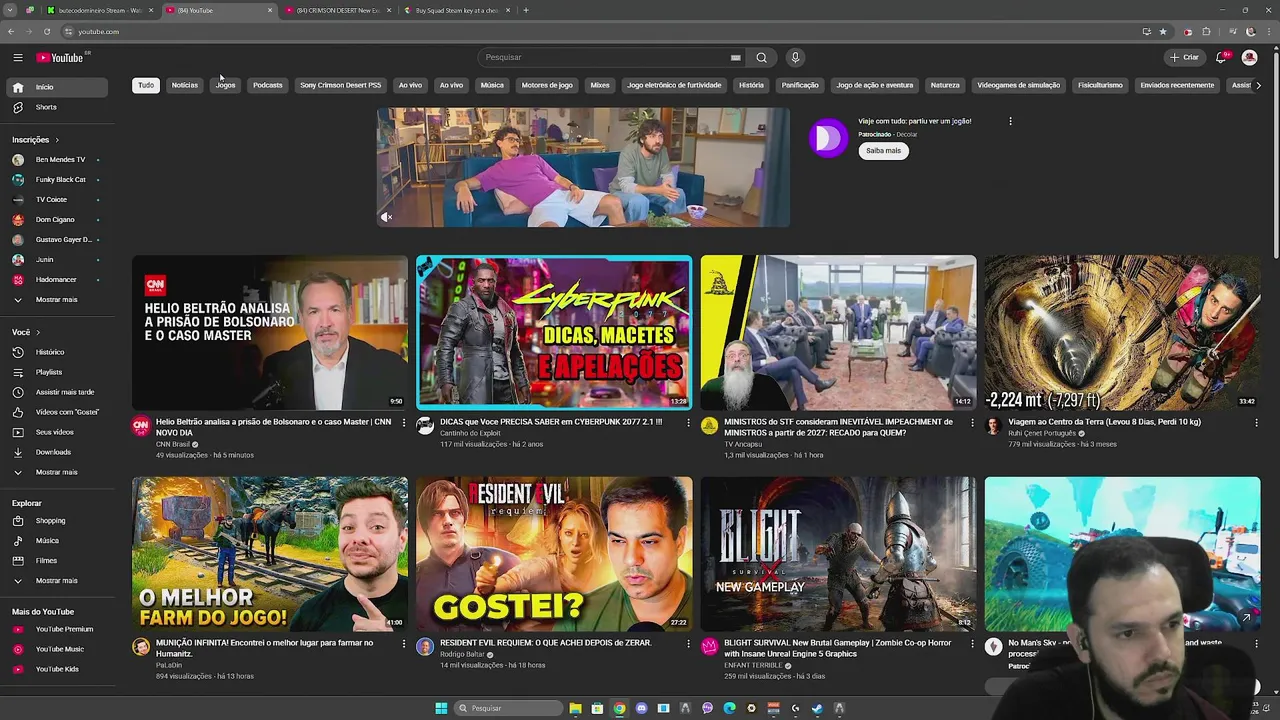This screenshot has width=1280, height=720.
Task: Select the Jogos filter chip
Action: point(226,85)
